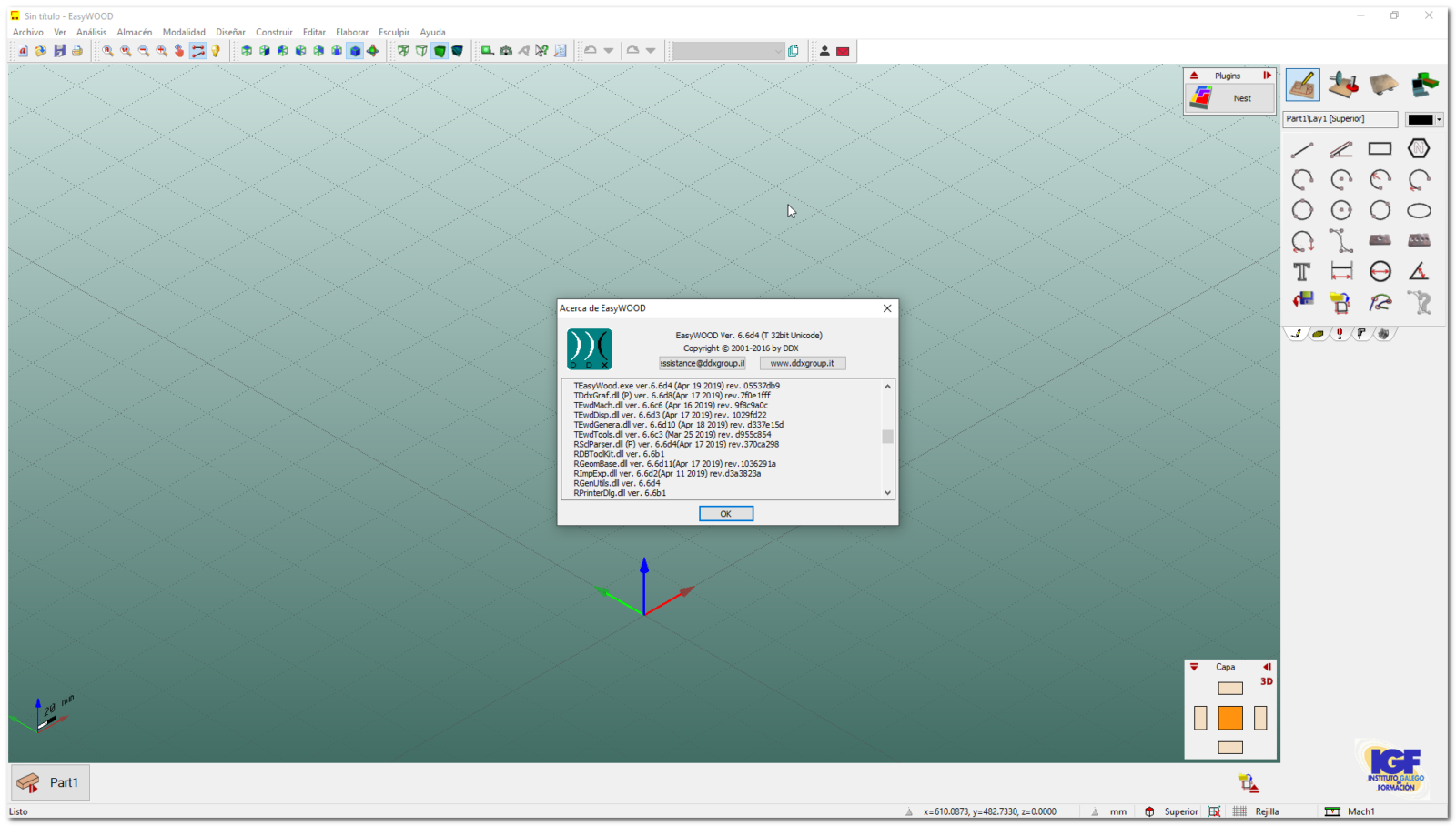Click the Nest plugin icon
1456x826 pixels.
1202,98
